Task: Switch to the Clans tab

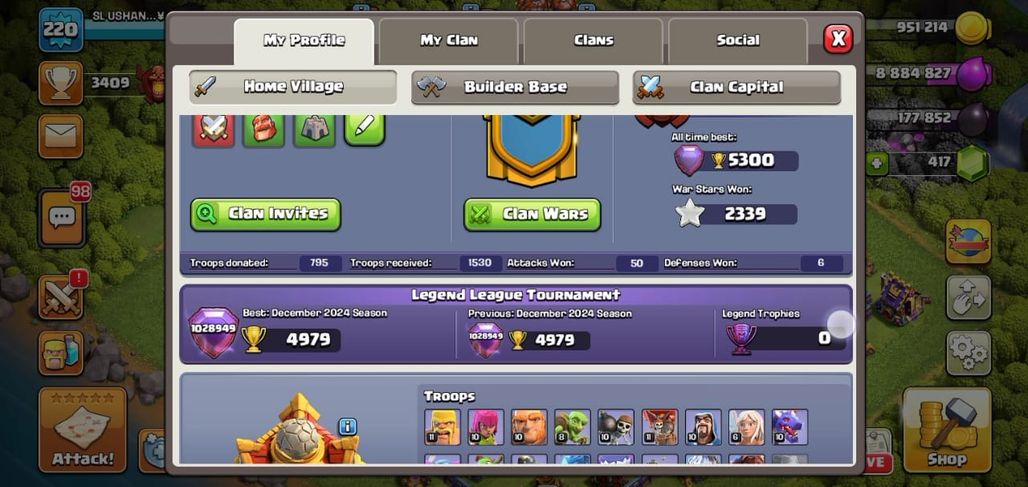Action: click(593, 41)
